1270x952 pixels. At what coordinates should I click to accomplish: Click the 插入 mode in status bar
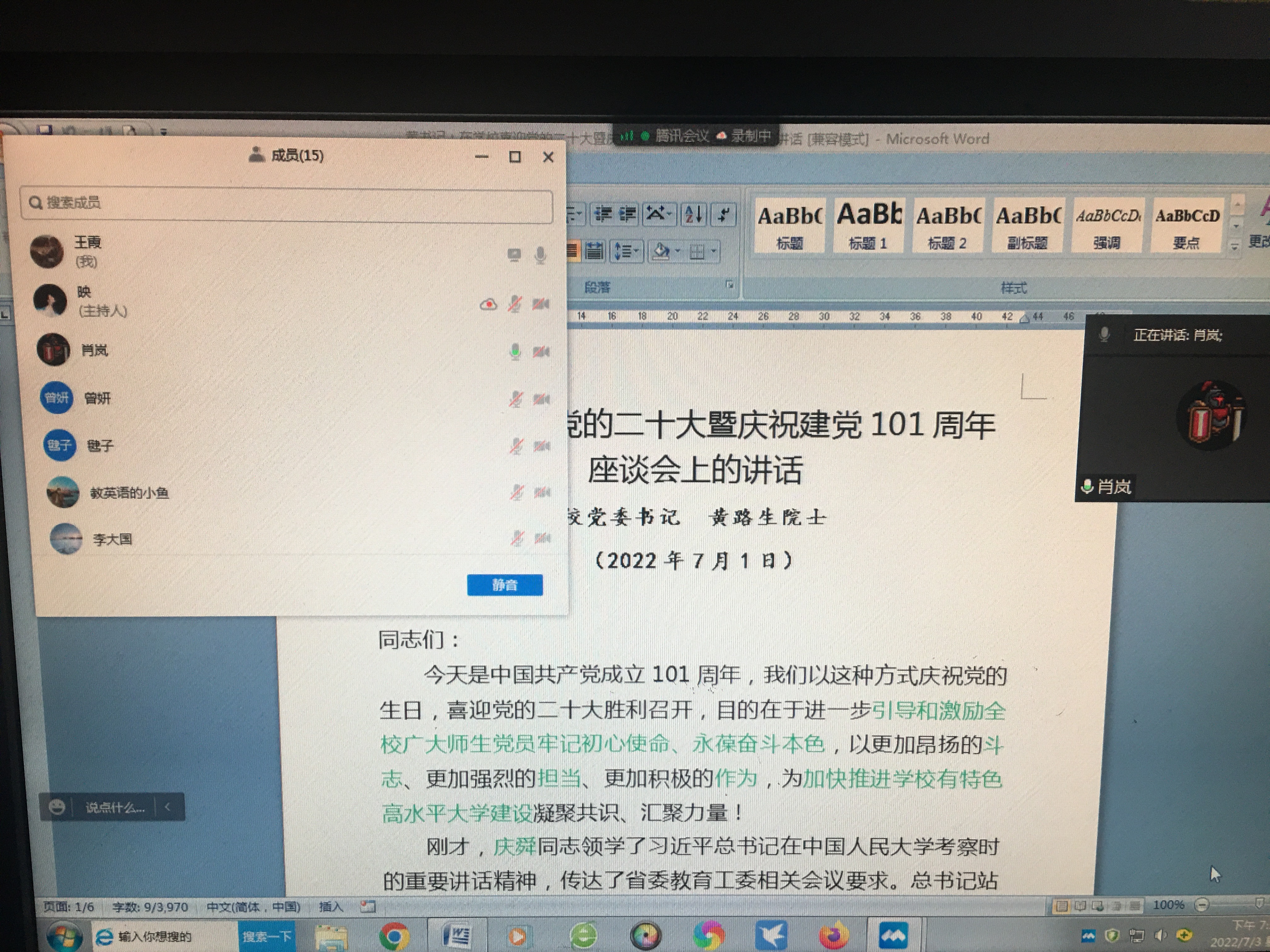point(331,907)
